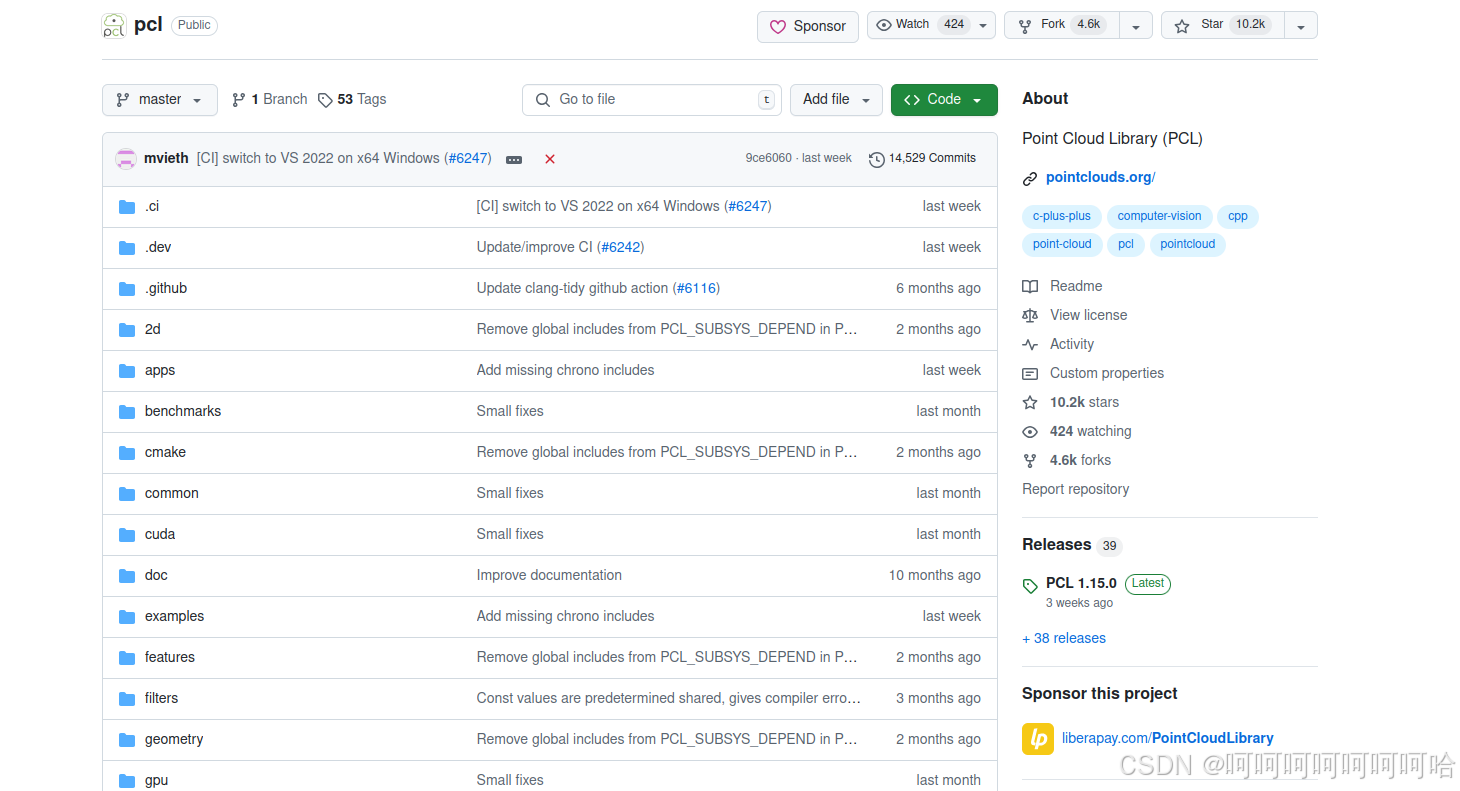
Task: Open the green Code dropdown
Action: [x=944, y=100]
